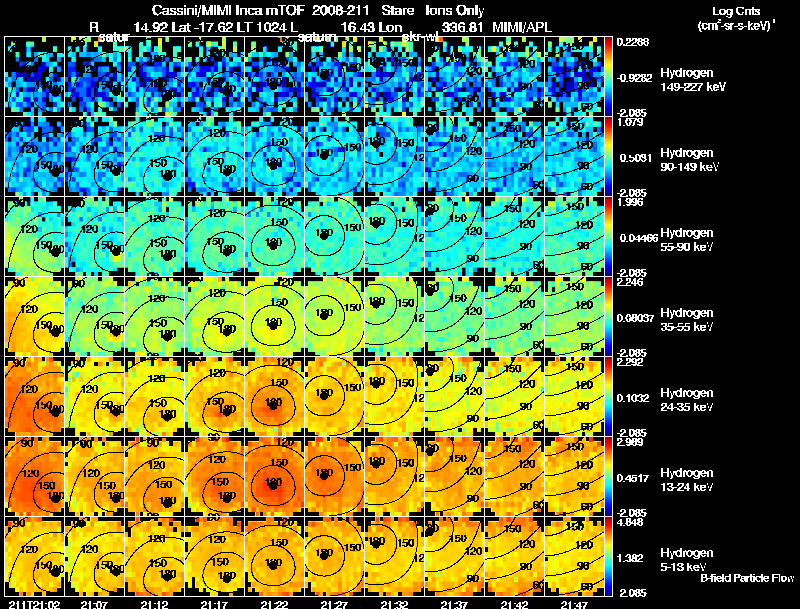Image resolution: width=800 pixels, height=609 pixels.
Task: Click the 21:07 time axis label
Action: pyautogui.click(x=94, y=604)
